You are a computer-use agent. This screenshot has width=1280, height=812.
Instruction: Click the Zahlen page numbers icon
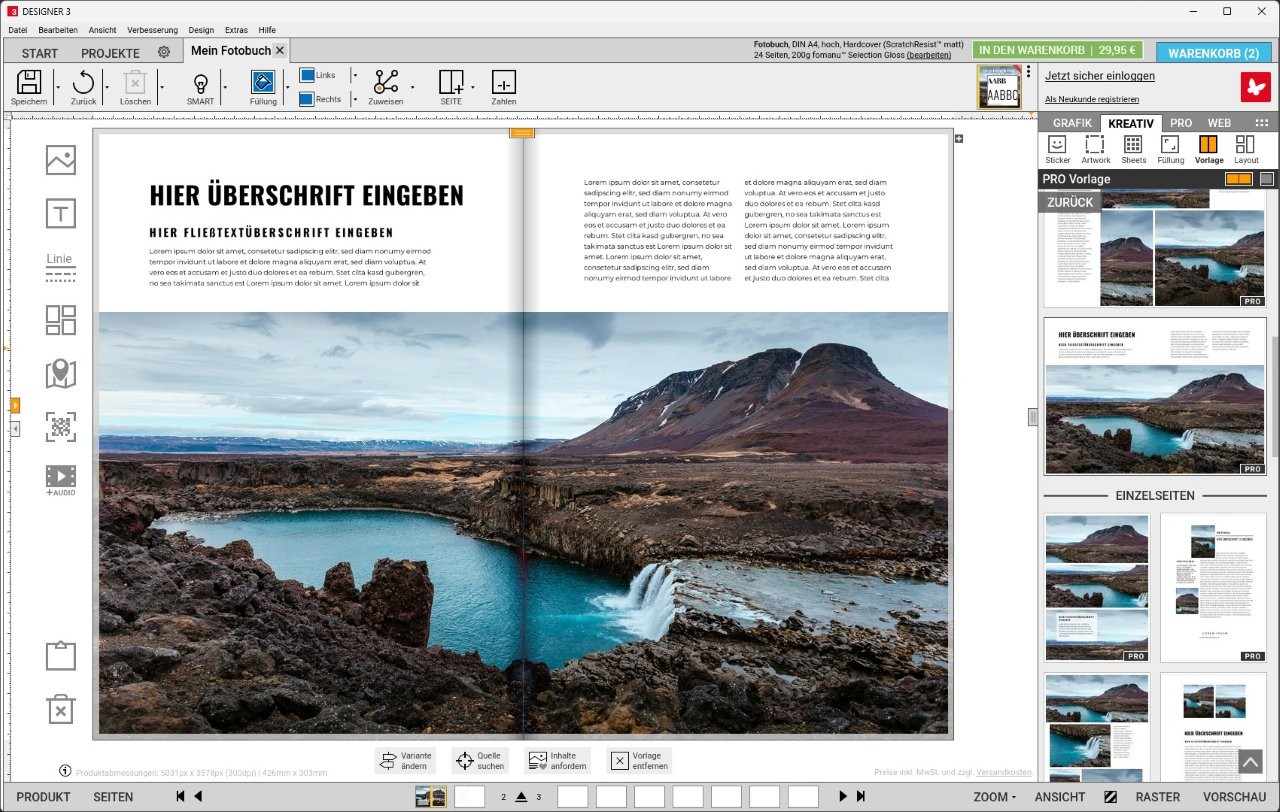point(504,83)
